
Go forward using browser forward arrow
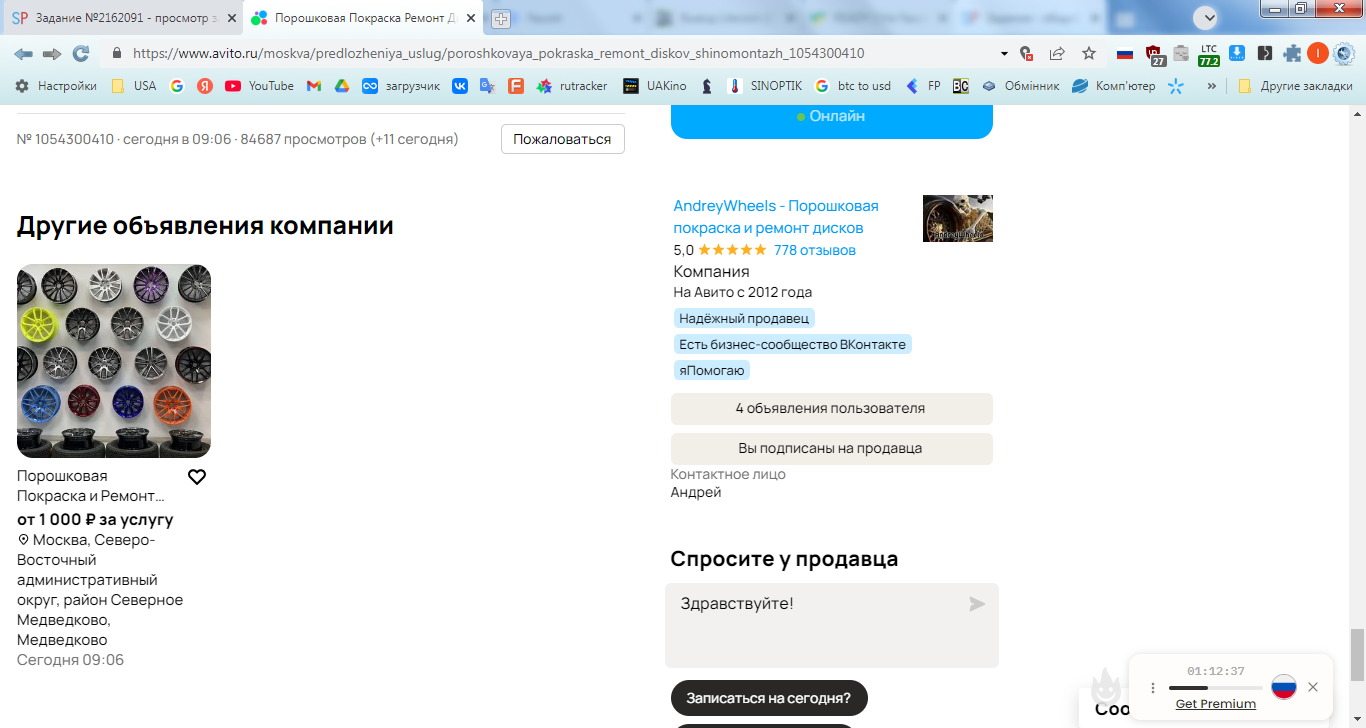point(52,54)
